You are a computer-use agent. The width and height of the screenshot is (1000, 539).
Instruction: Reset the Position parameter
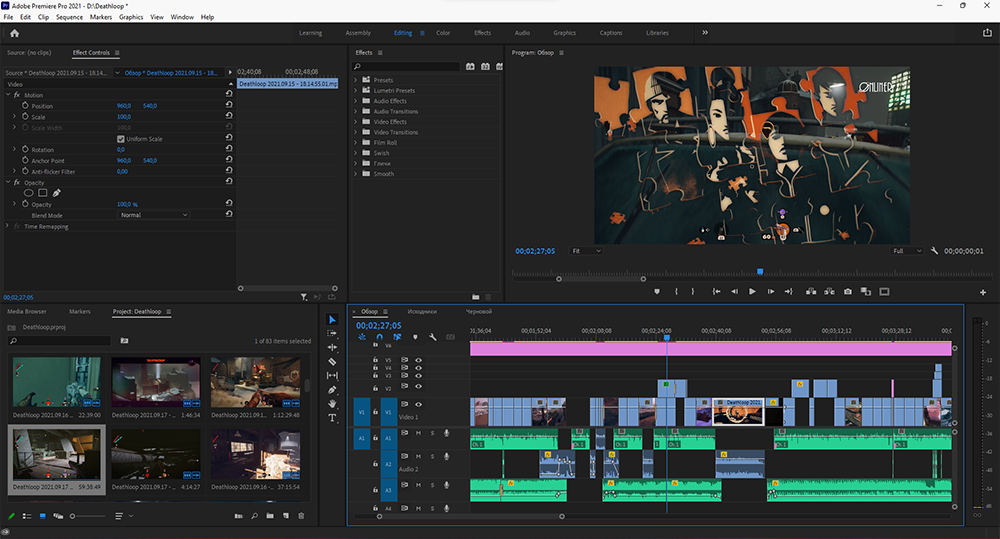(229, 106)
